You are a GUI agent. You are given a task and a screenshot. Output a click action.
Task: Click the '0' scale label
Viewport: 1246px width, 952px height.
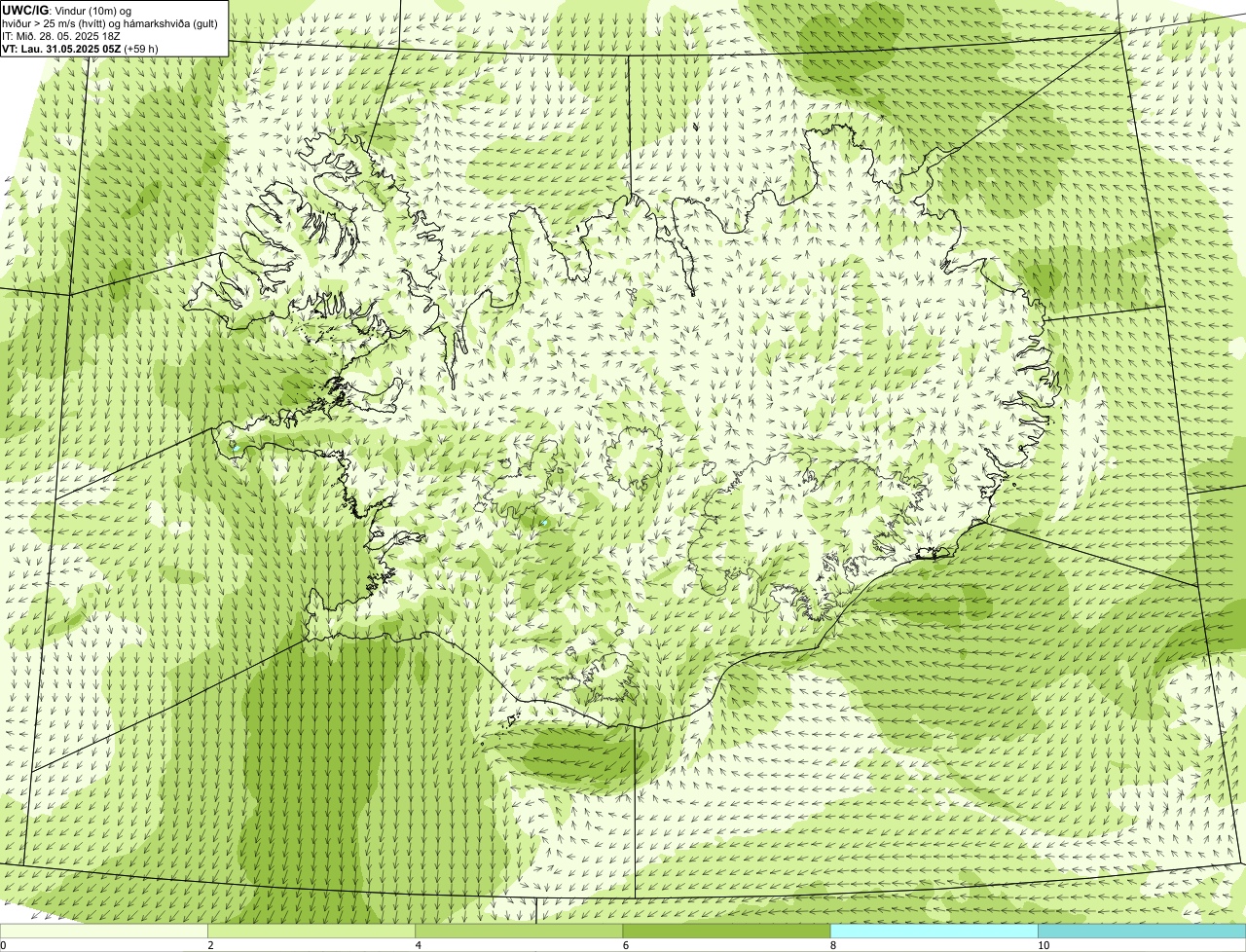4,945
